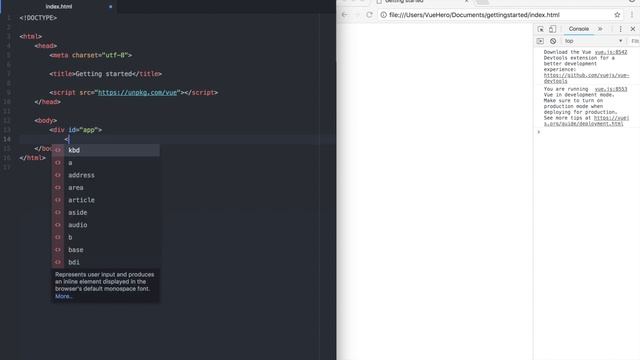Select the area tag suggestion
Viewport: 640px width, 360px height.
[105, 188]
